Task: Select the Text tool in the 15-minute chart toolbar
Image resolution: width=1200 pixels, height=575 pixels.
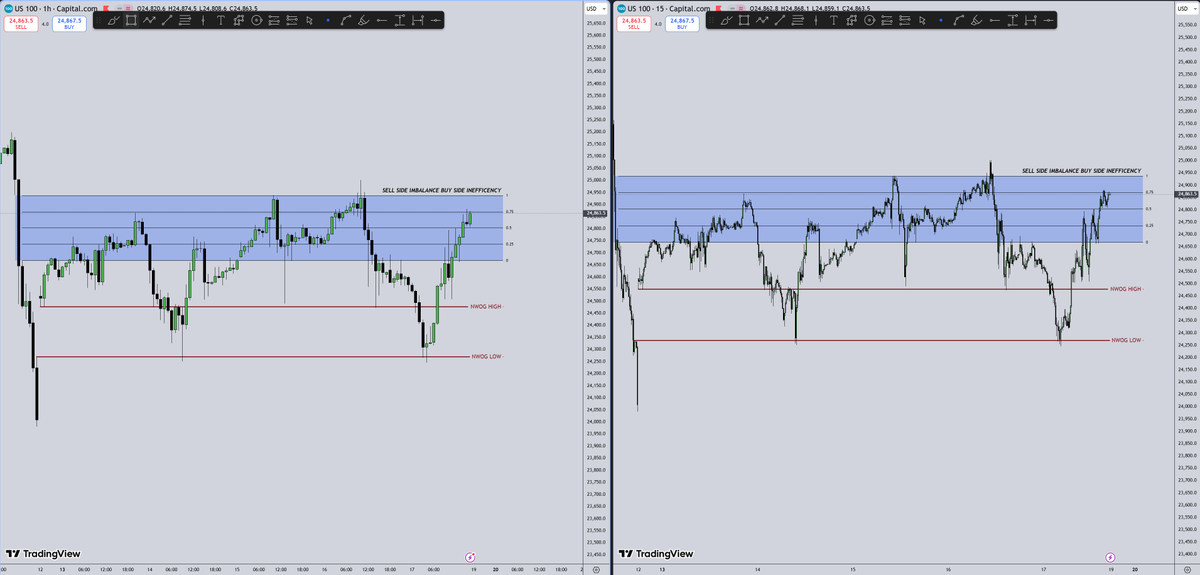Action: (833, 20)
